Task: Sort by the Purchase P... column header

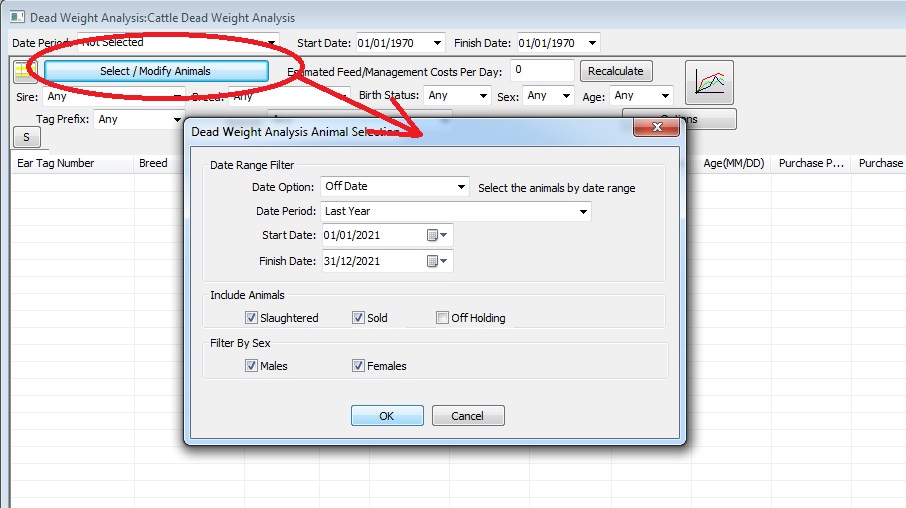Action: (x=811, y=164)
